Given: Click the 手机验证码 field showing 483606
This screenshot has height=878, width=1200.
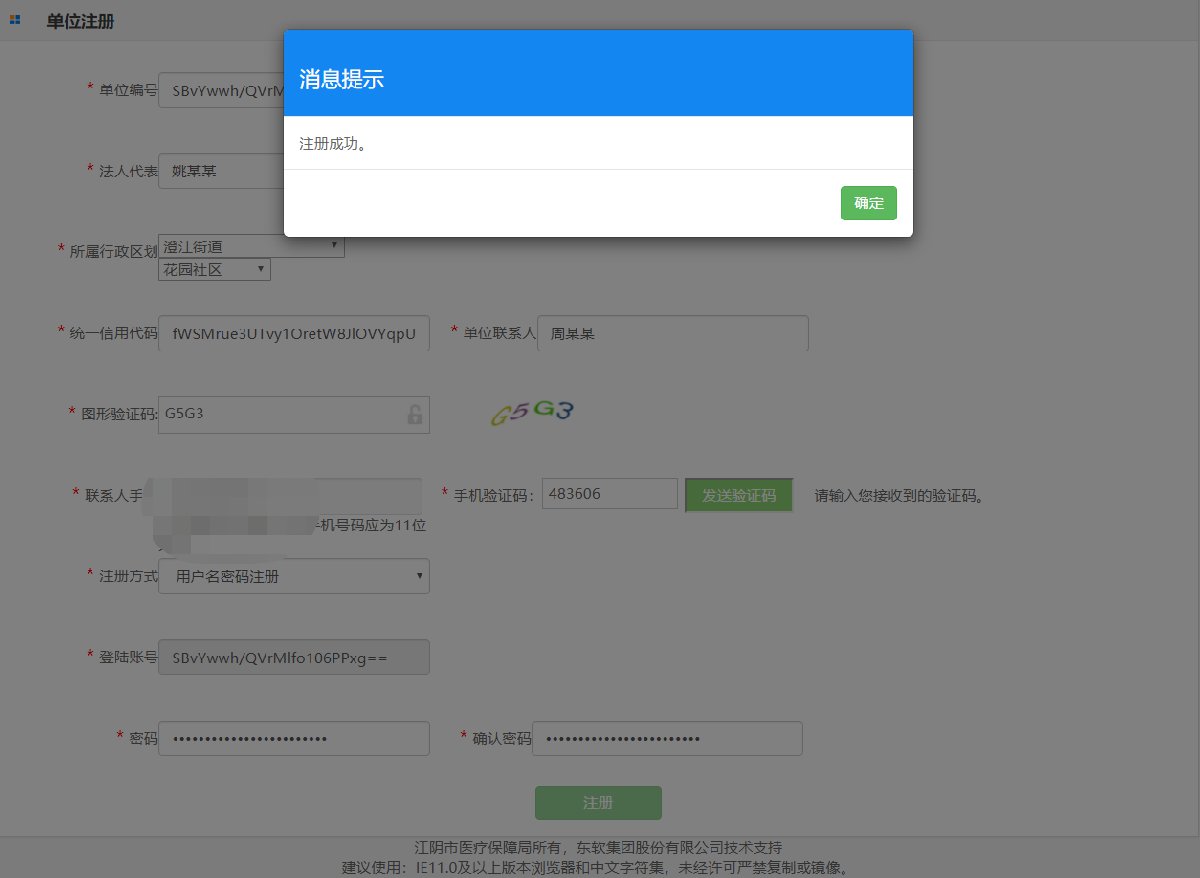Looking at the screenshot, I should click(x=609, y=494).
